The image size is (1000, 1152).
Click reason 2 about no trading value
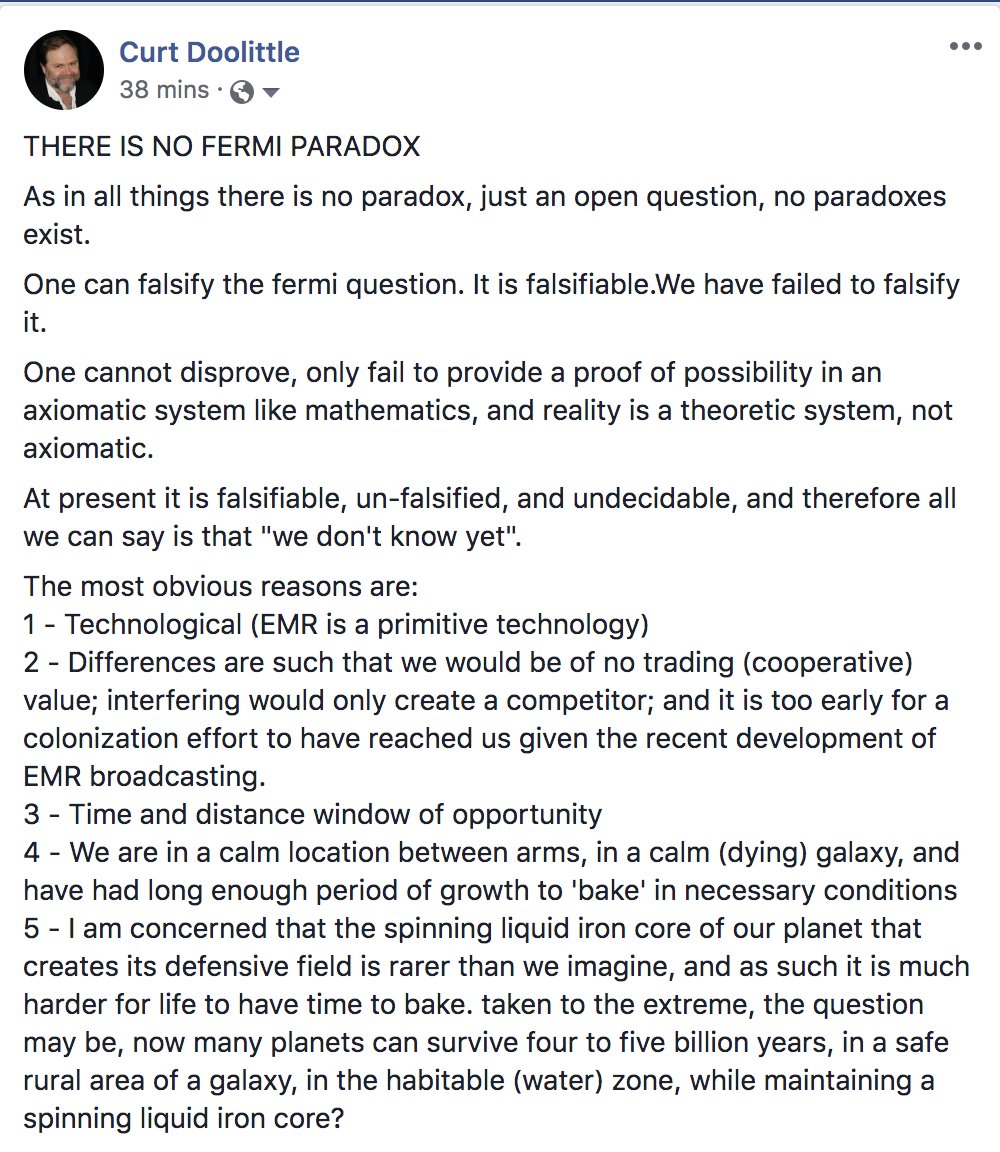[470, 663]
